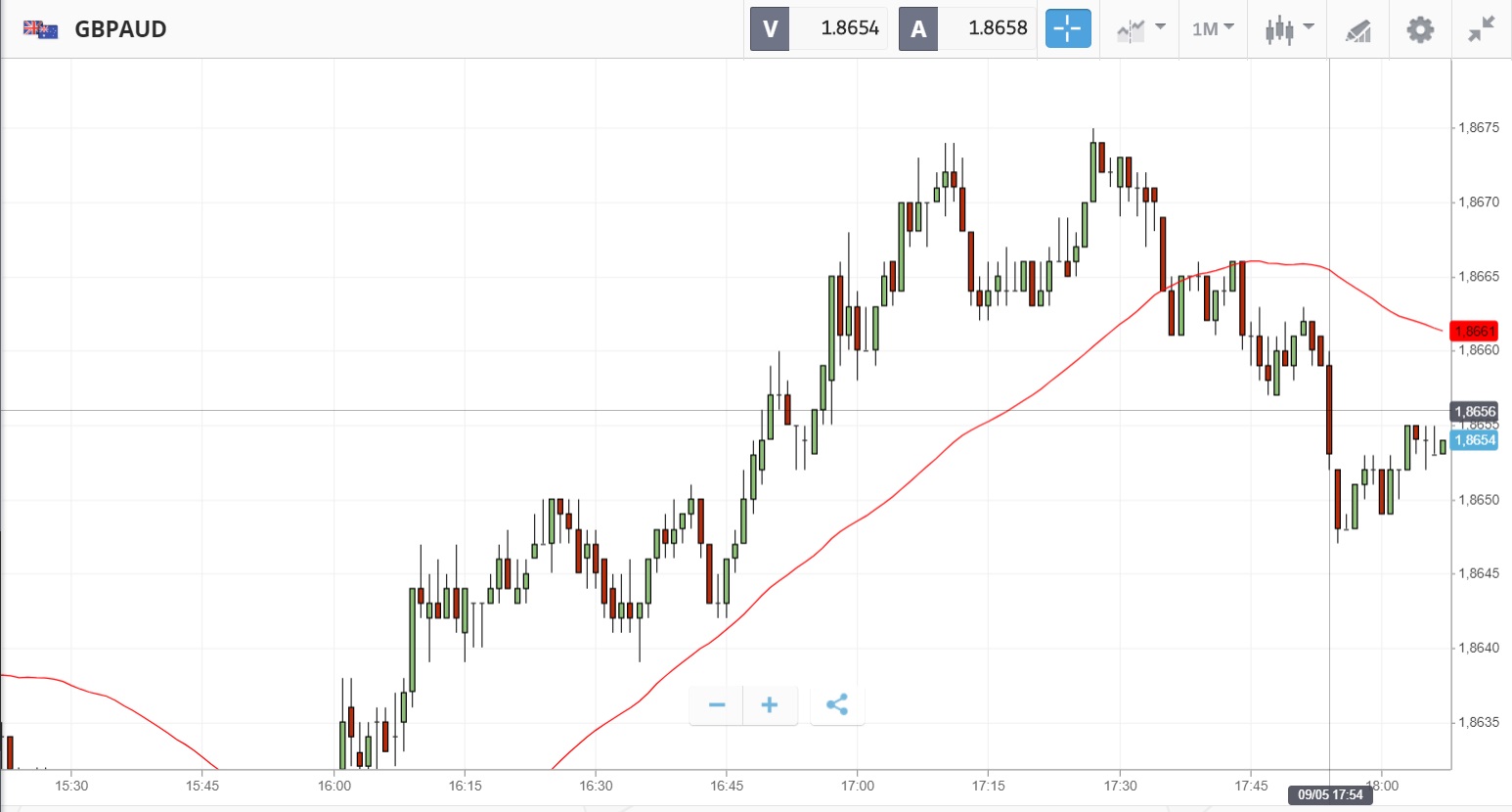
Task: Click the blue current price 1,8654 tag
Action: click(x=1474, y=440)
